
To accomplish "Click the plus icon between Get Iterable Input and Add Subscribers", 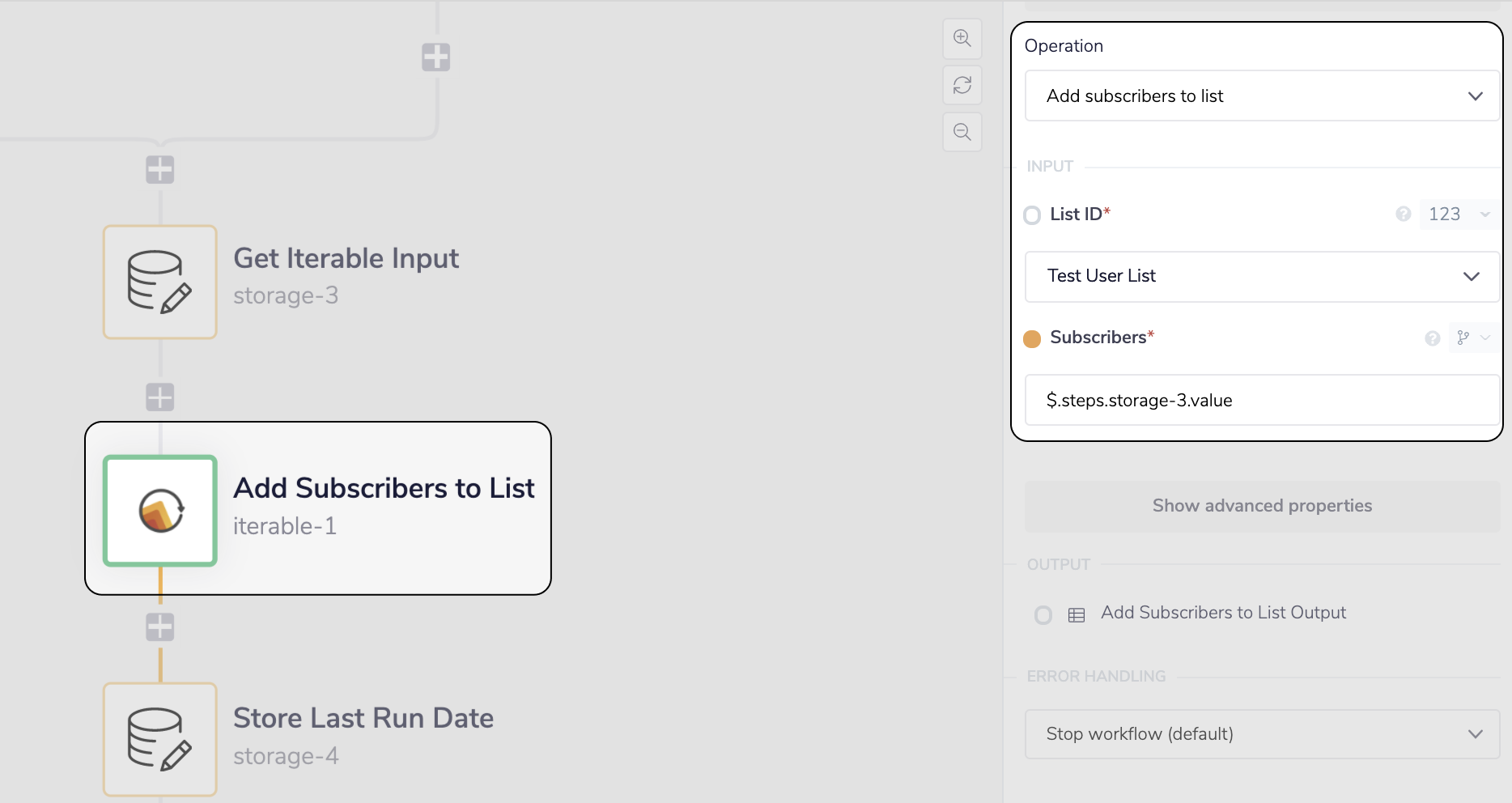I will (x=159, y=397).
